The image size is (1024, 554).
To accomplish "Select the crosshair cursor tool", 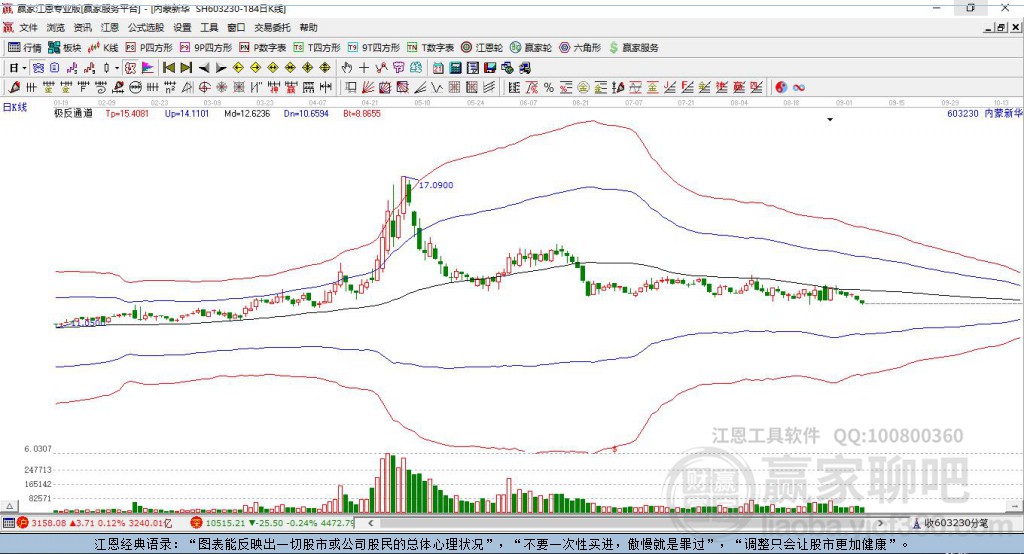I will tap(364, 68).
